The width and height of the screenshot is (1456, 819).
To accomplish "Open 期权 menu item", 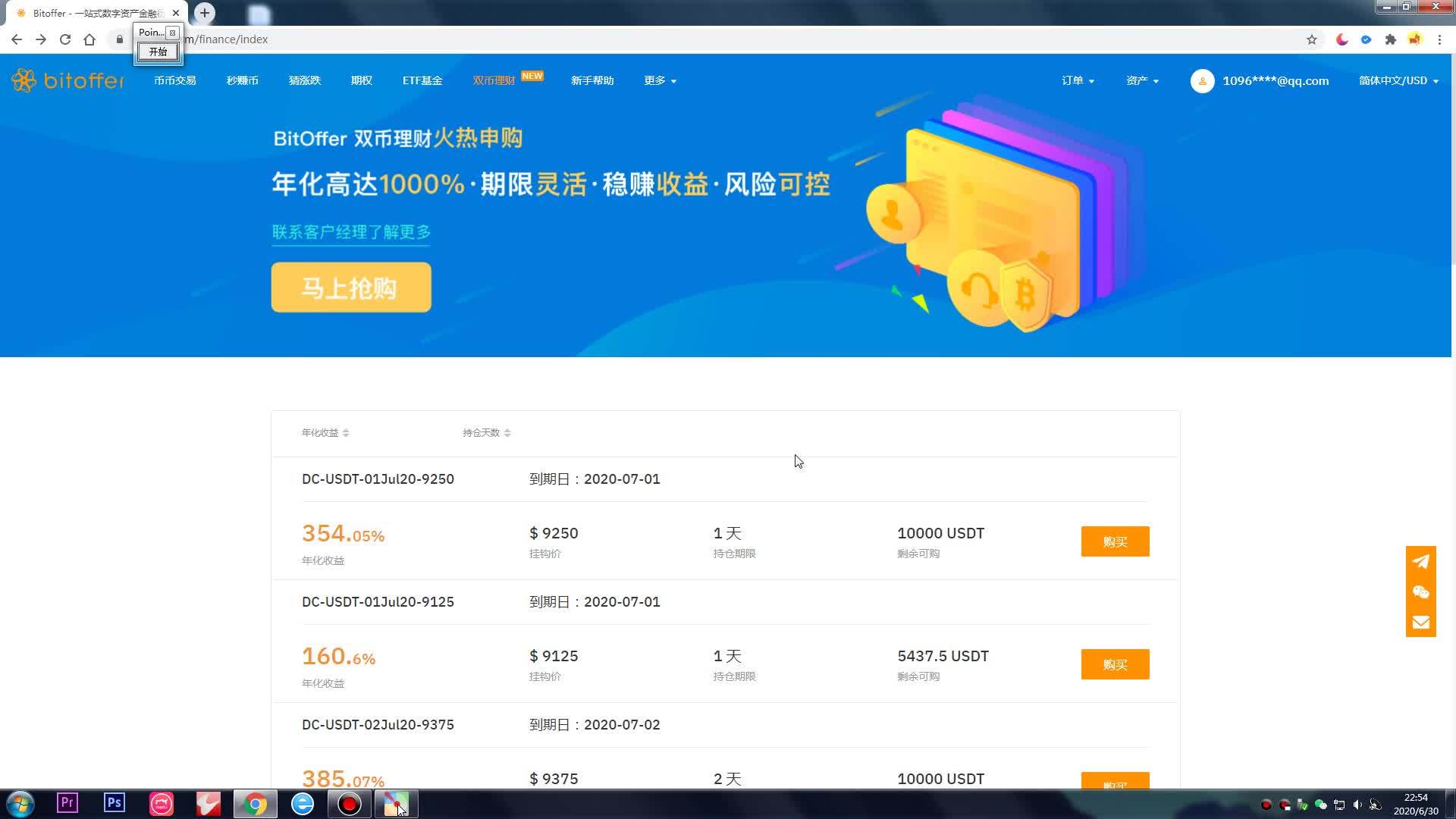I will coord(362,80).
